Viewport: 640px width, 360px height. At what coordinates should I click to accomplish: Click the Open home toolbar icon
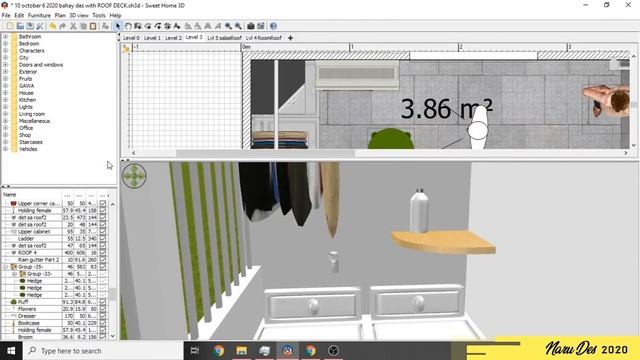coord(20,26)
